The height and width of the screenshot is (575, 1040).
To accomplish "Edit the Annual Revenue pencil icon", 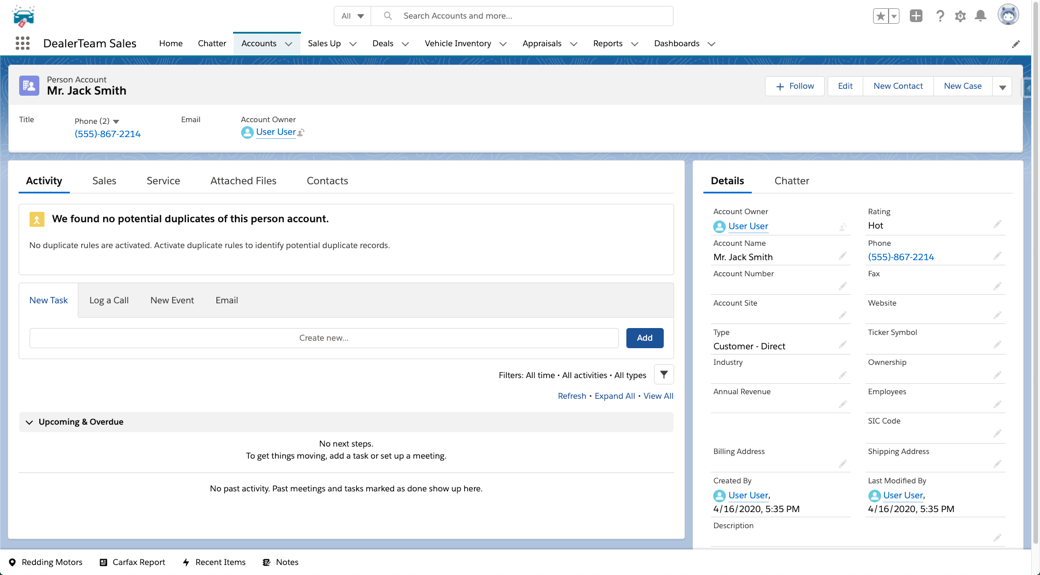I will tap(842, 404).
